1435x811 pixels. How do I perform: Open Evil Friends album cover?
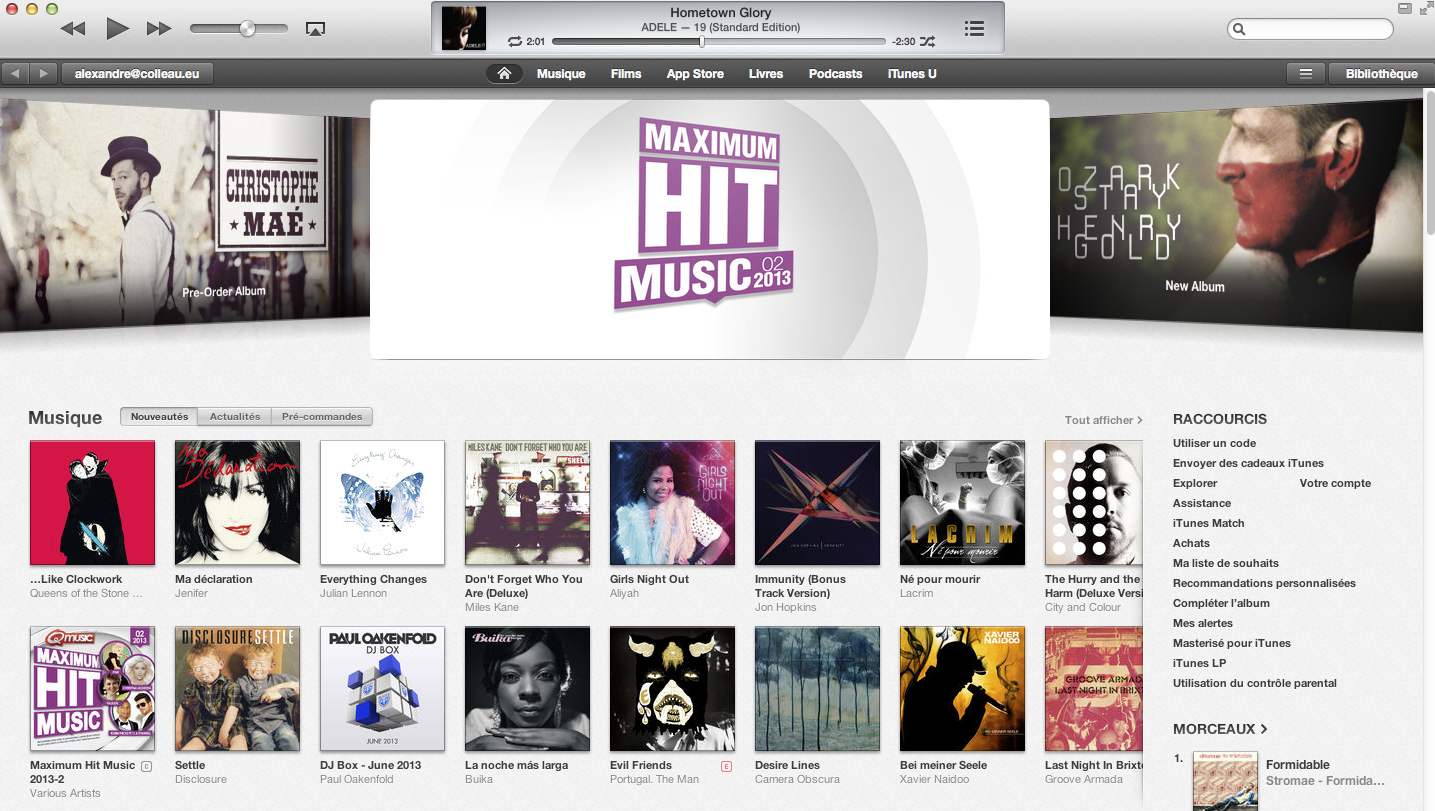click(x=672, y=689)
